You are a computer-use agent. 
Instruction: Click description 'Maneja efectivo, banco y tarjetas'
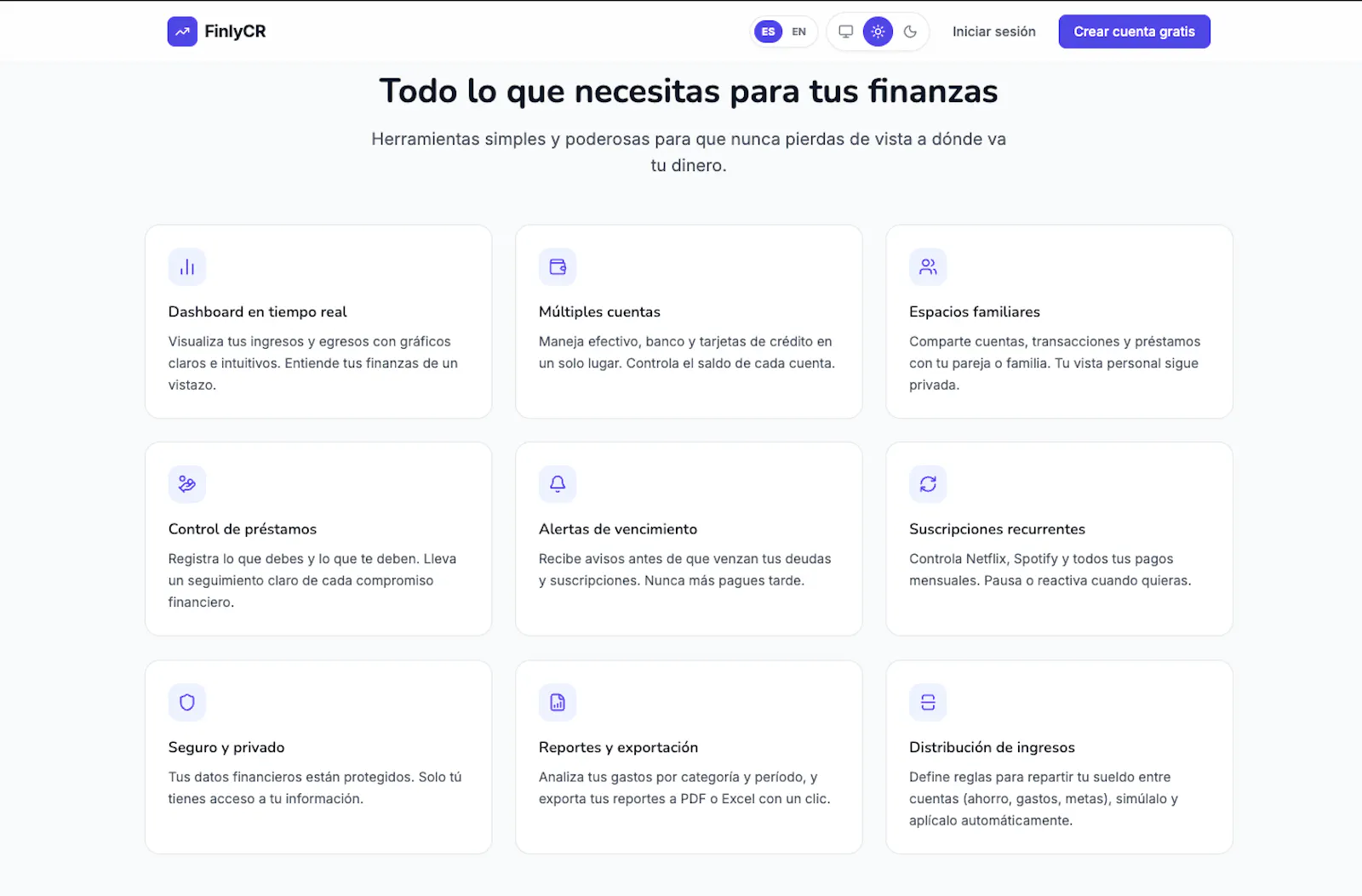[687, 352]
